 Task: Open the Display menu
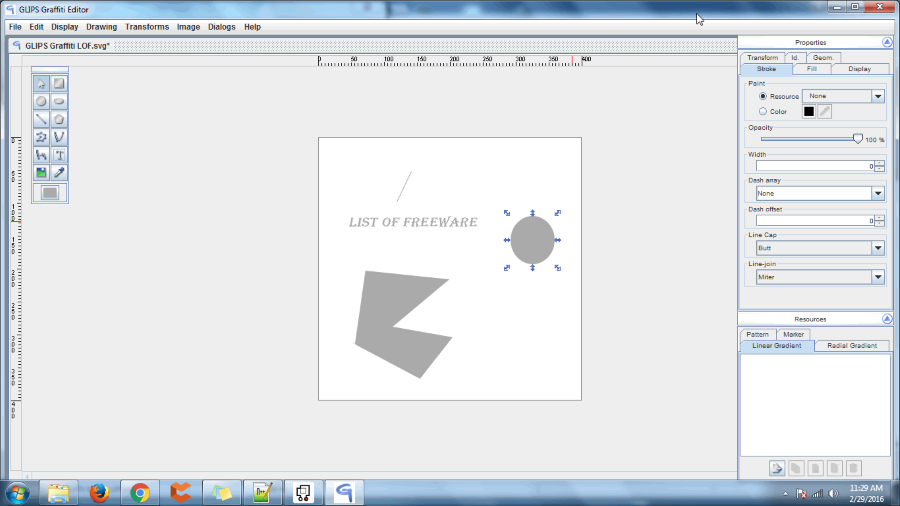64,27
